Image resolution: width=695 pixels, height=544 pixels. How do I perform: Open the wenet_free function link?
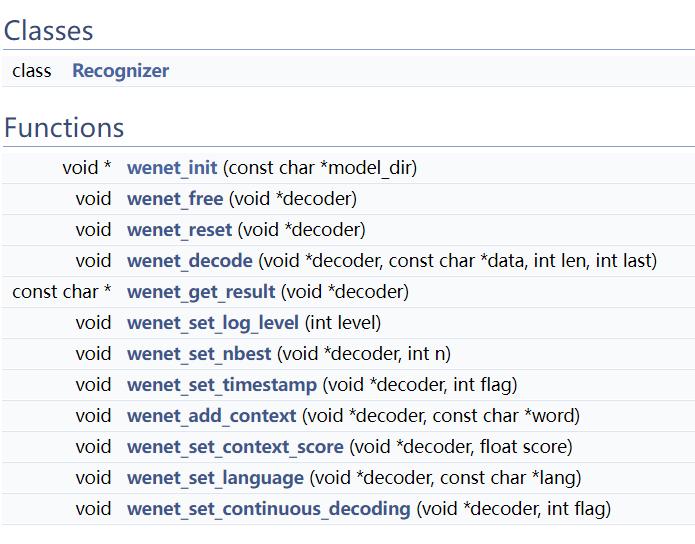[175, 199]
